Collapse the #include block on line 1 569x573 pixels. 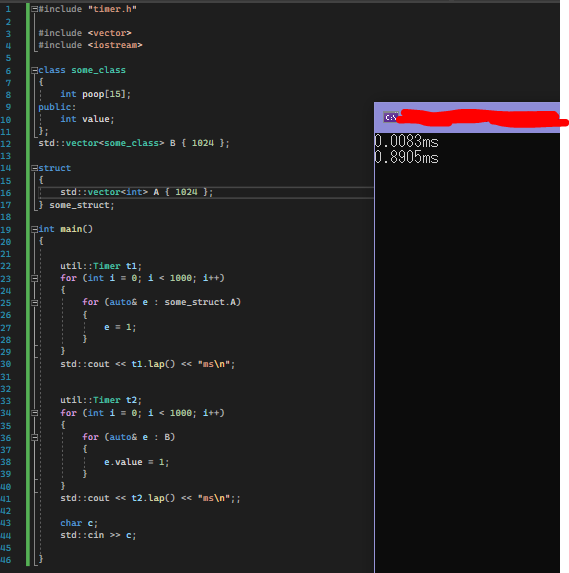[x=35, y=9]
